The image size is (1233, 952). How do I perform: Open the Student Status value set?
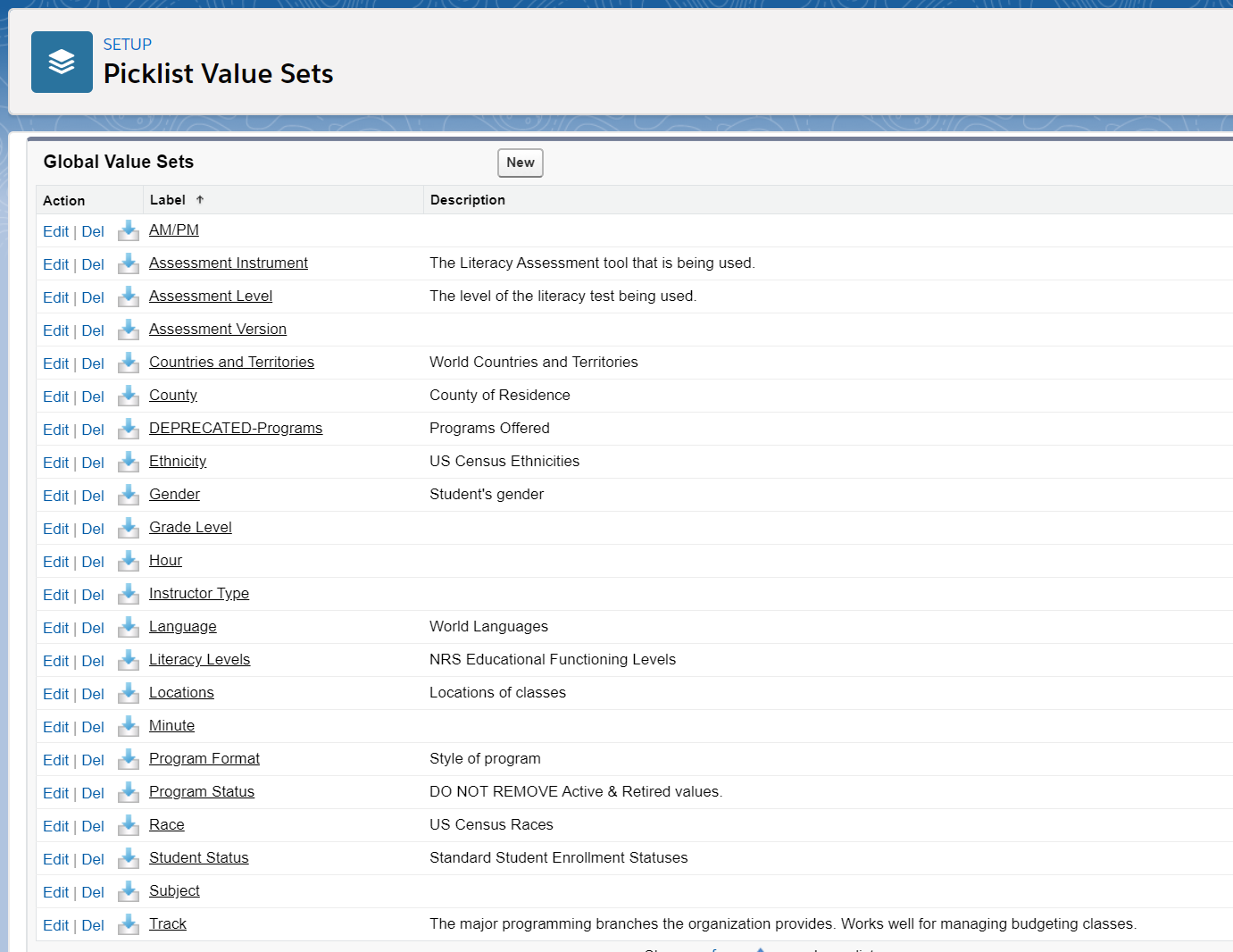tap(198, 857)
